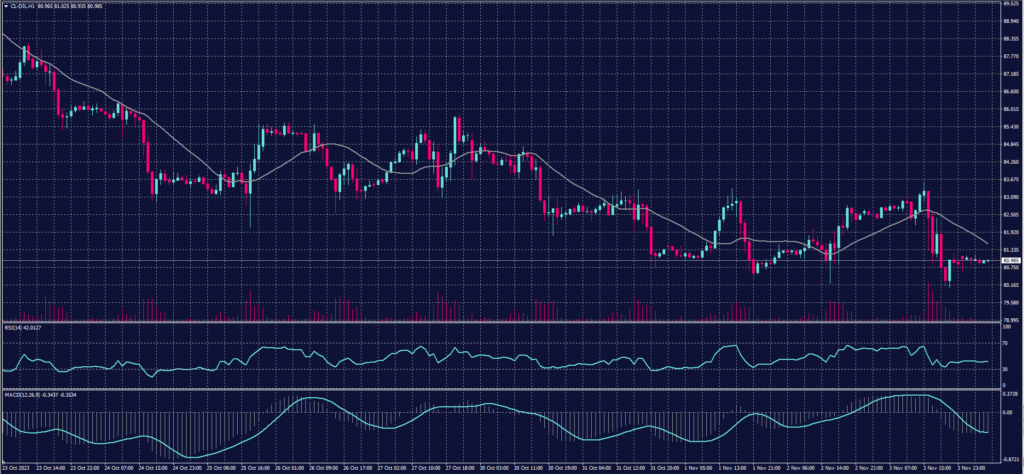Click the 3 Nov 23:00 time label
This screenshot has height=474, width=1024.
click(x=971, y=467)
